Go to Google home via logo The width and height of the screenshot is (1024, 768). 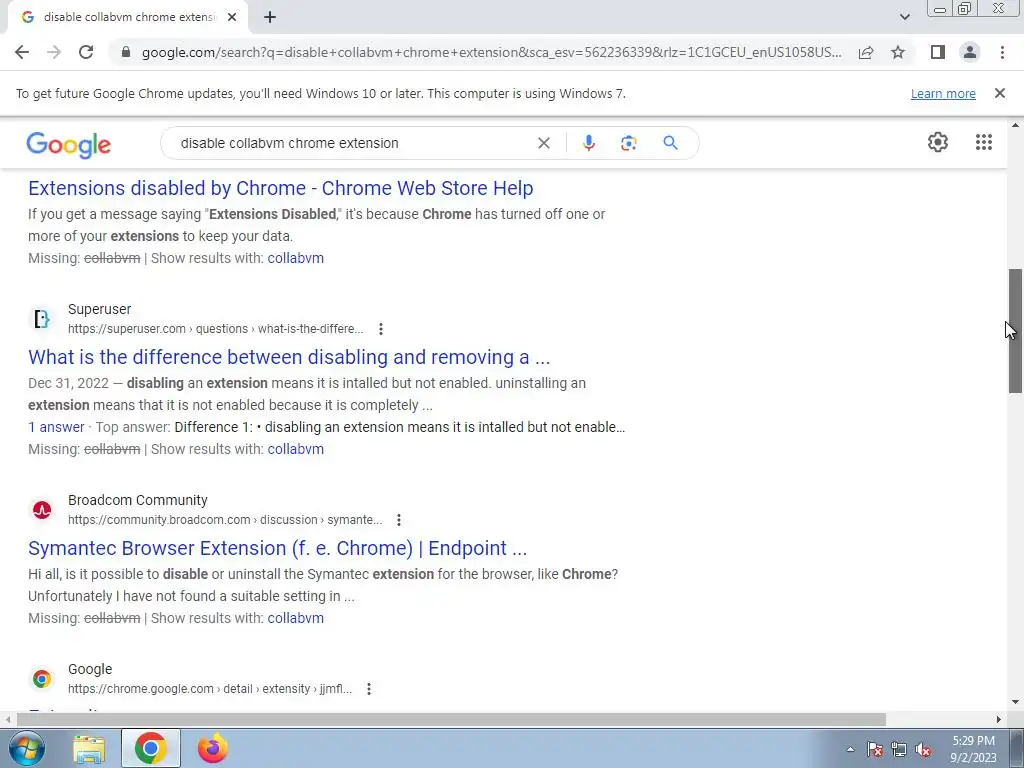[x=69, y=144]
